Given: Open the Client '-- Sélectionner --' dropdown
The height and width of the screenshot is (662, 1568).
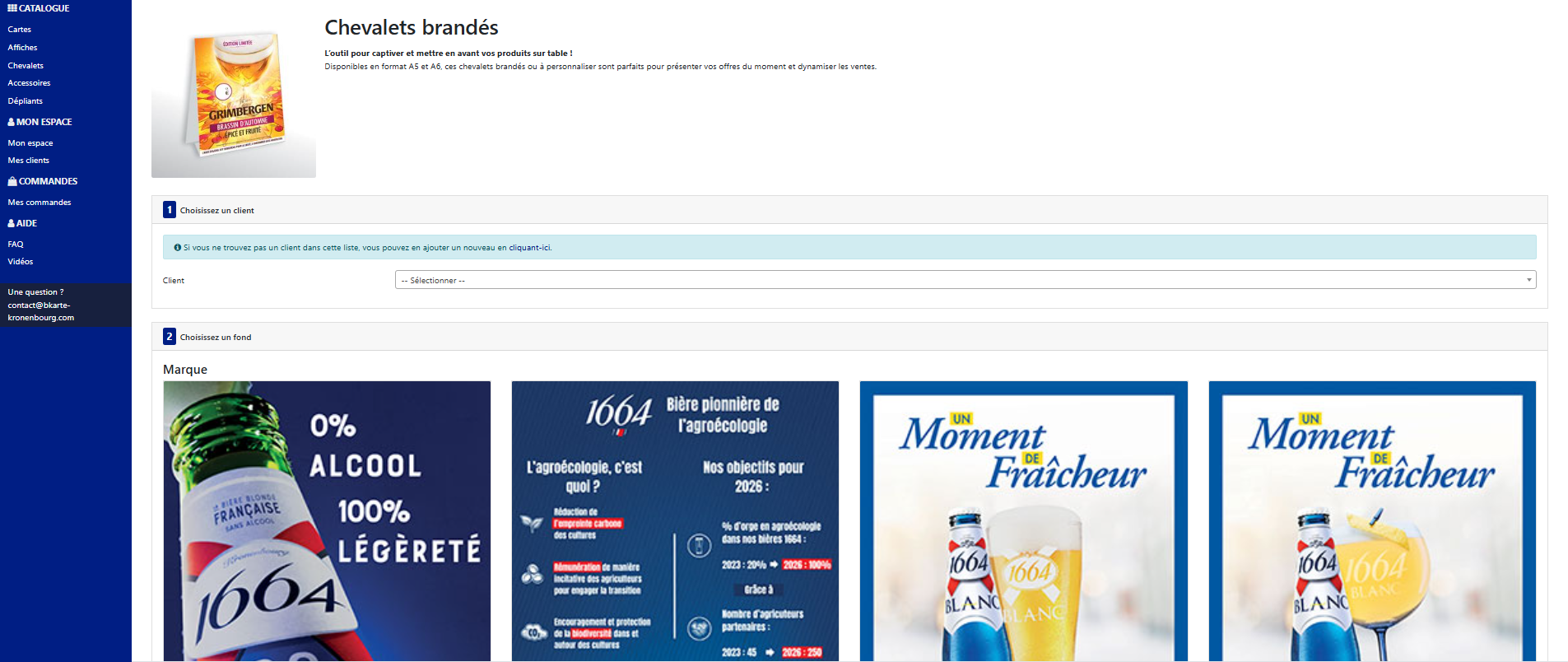Looking at the screenshot, I should point(965,280).
